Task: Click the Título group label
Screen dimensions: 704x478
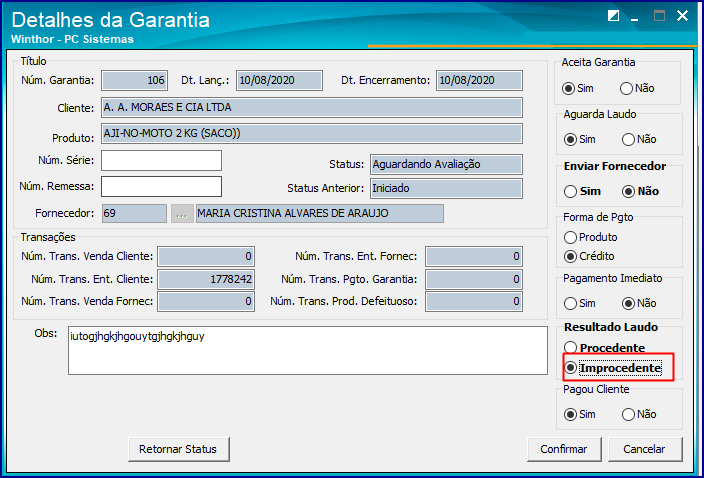Action: (x=33, y=61)
